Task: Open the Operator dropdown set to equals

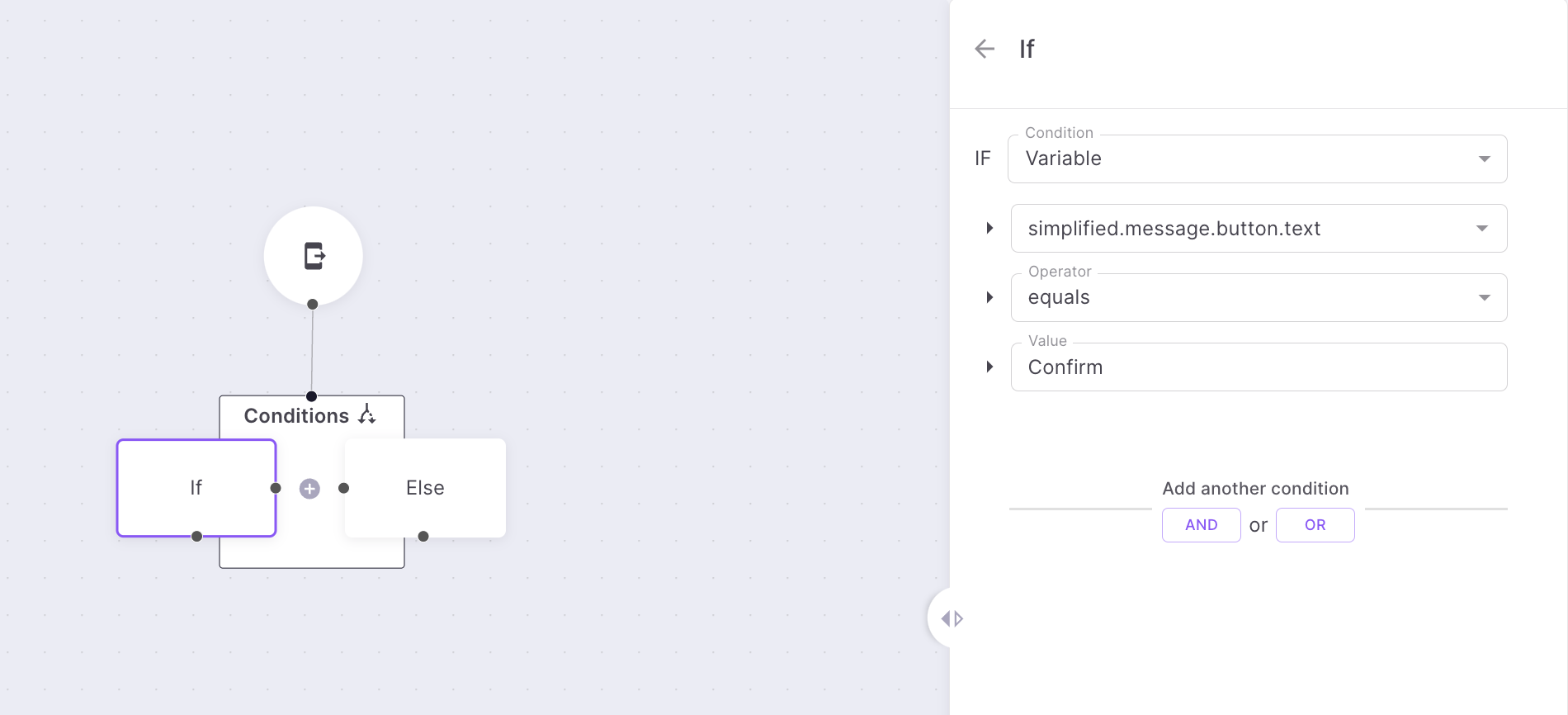Action: pos(1259,298)
